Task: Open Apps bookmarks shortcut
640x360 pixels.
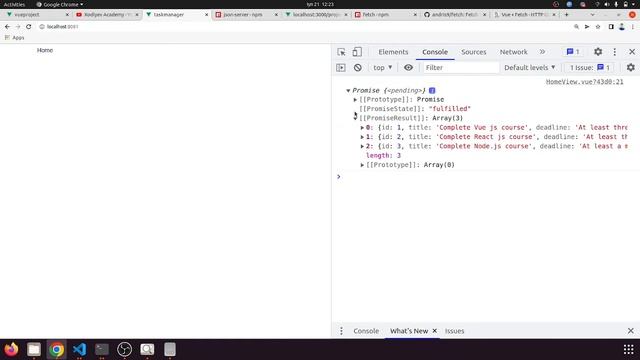Action: tap(14, 38)
